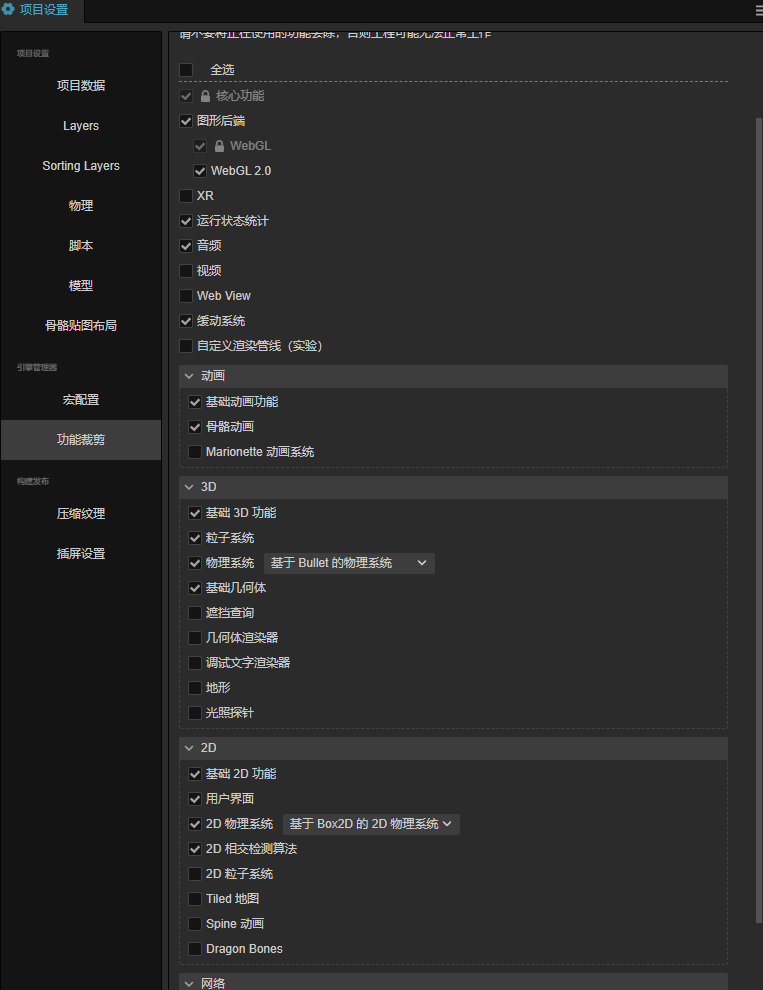The width and height of the screenshot is (763, 990).
Task: Open the 宏配置 sidebar item
Action: [81, 400]
